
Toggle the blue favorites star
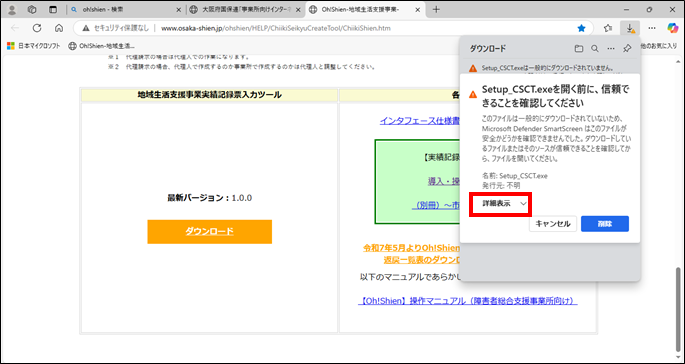[x=581, y=28]
